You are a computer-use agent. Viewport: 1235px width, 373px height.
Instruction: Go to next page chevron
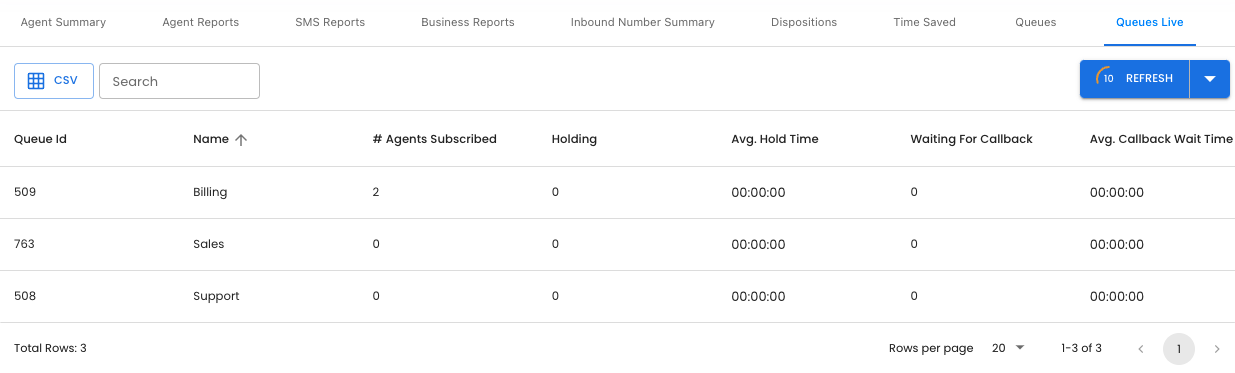(x=1217, y=349)
